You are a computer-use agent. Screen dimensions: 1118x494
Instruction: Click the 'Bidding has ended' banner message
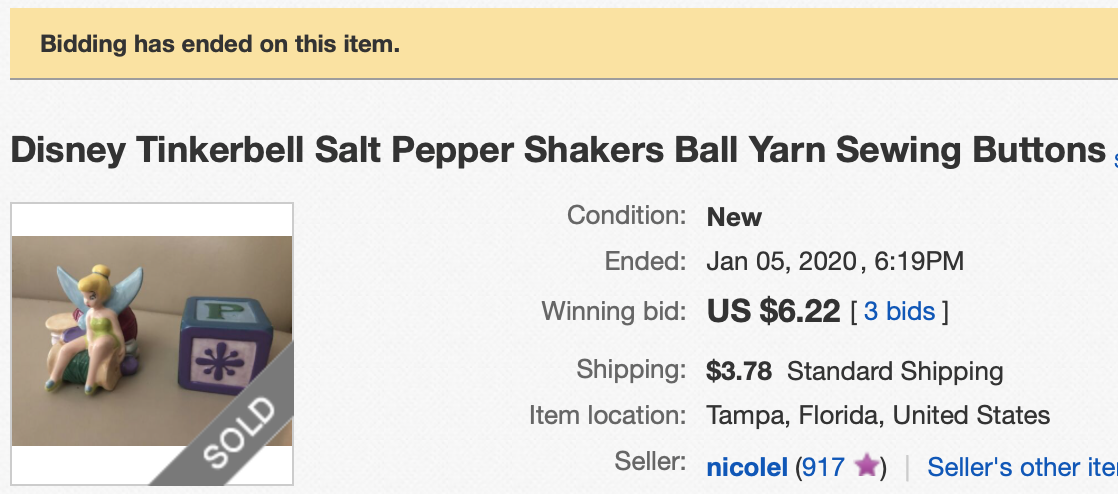click(x=219, y=44)
